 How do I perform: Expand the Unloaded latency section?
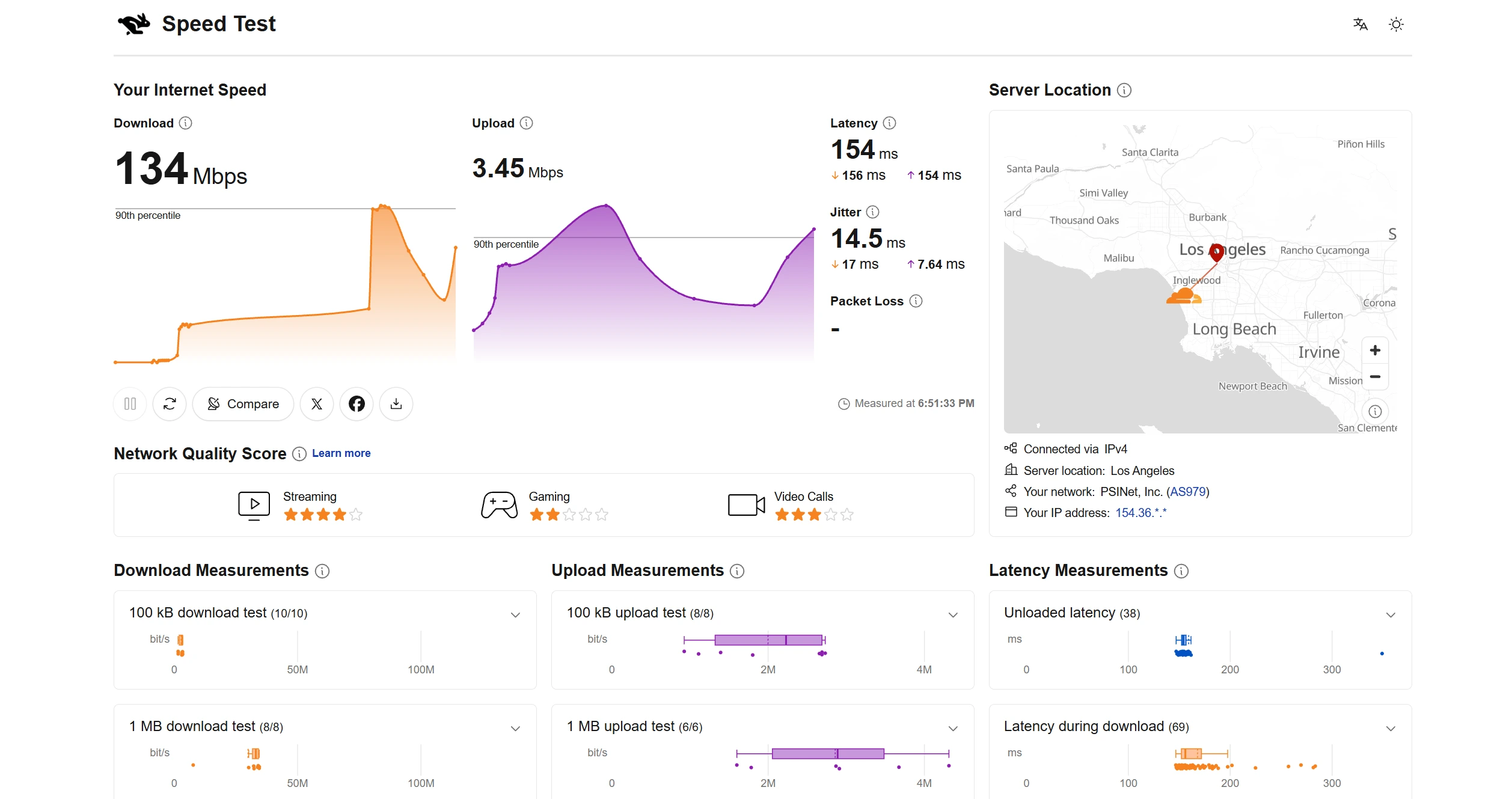[x=1391, y=614]
